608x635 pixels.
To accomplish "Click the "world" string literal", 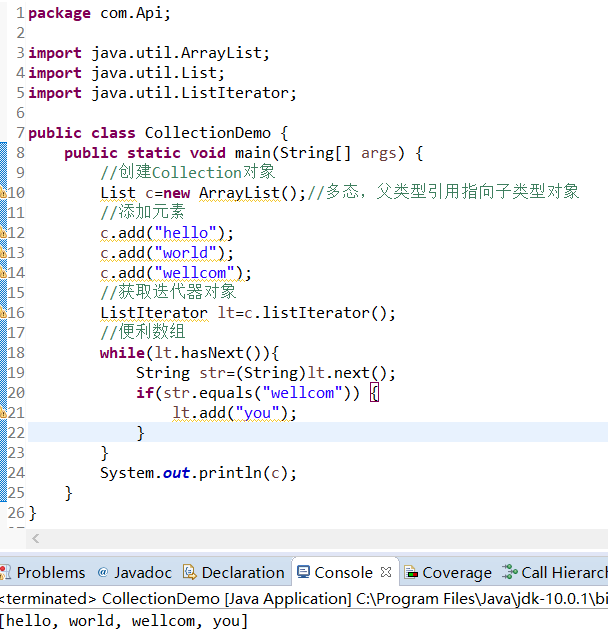I will (x=186, y=253).
